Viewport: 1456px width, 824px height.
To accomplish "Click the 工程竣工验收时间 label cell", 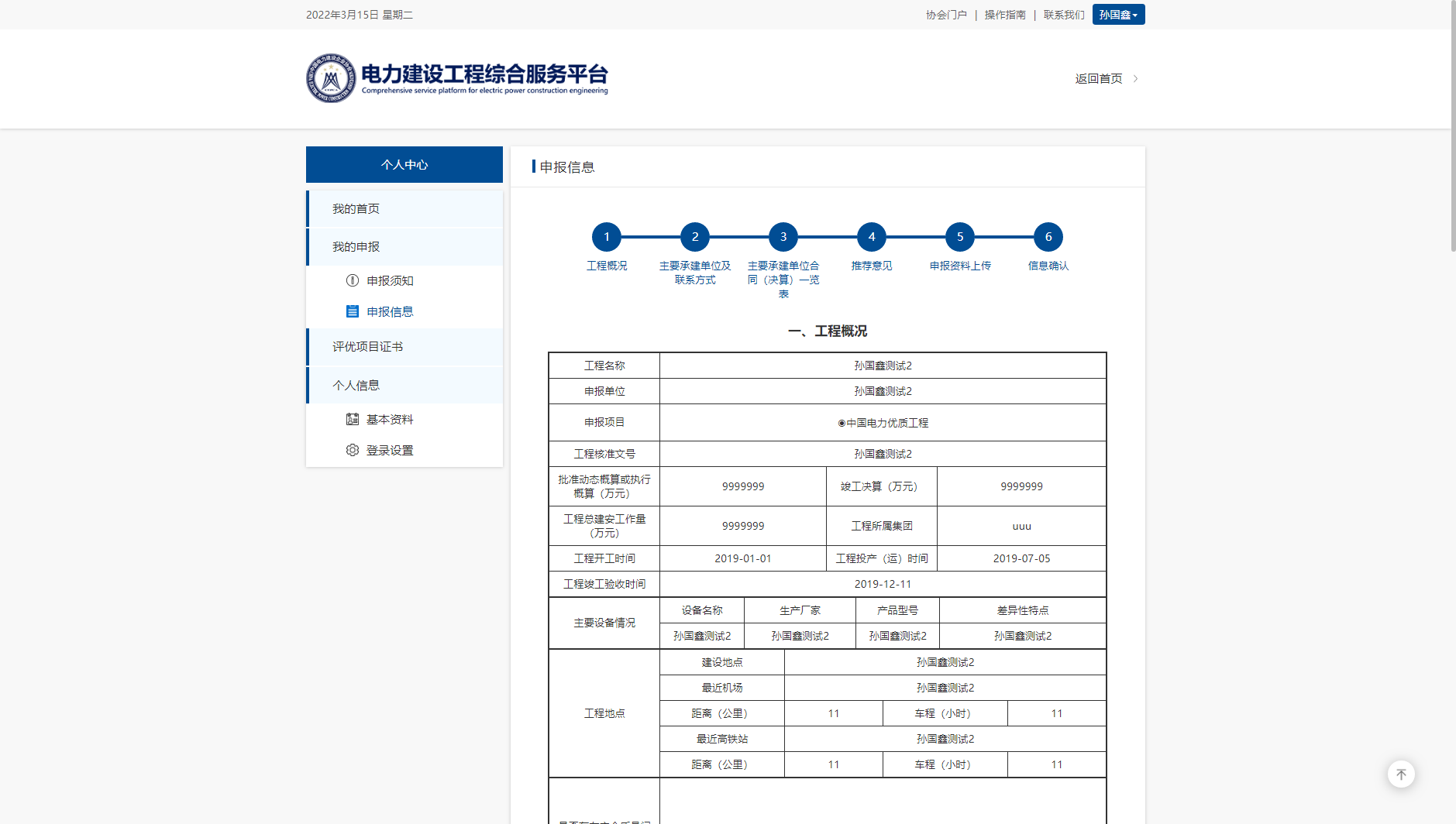I will (x=604, y=584).
